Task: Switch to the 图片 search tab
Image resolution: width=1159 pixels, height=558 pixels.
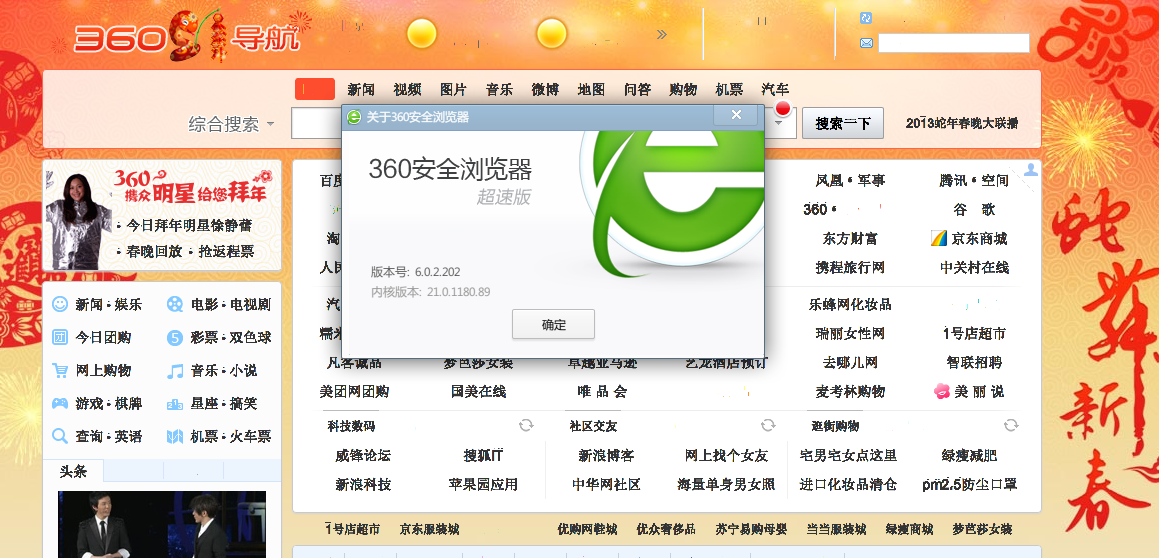Action: point(453,89)
